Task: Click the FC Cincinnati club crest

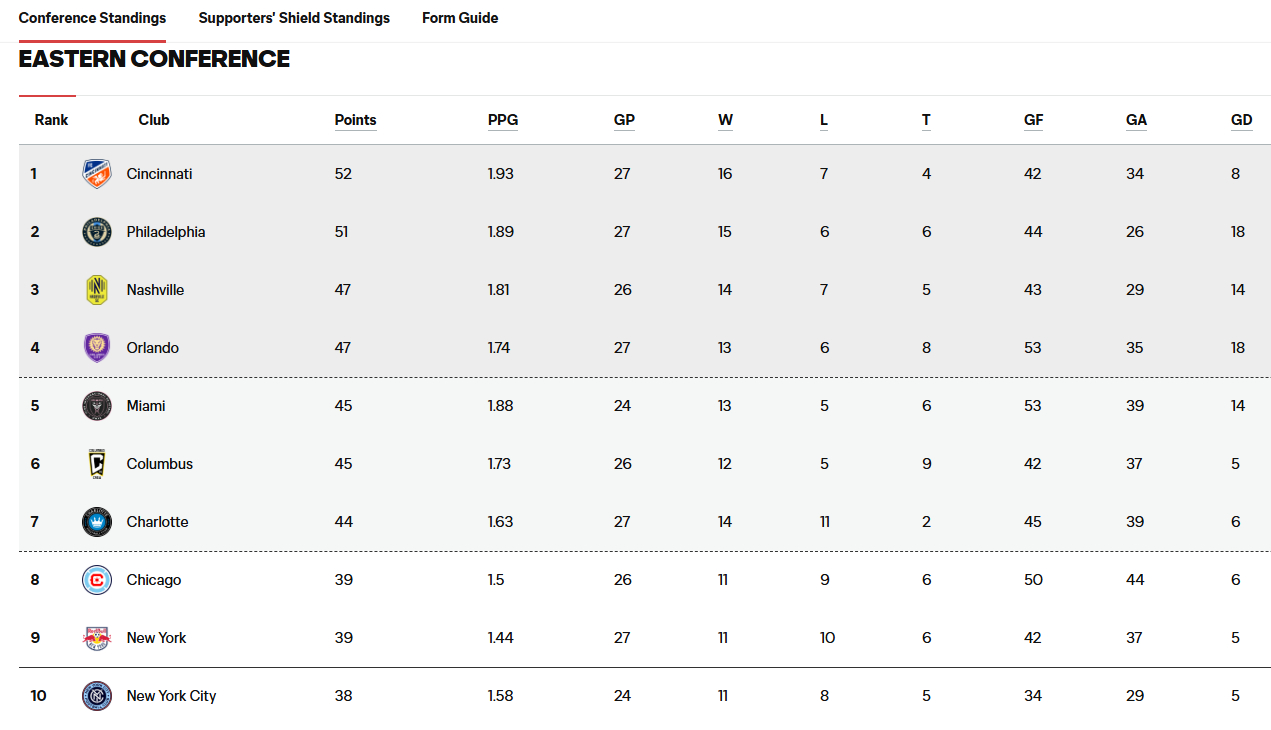Action: click(x=97, y=174)
